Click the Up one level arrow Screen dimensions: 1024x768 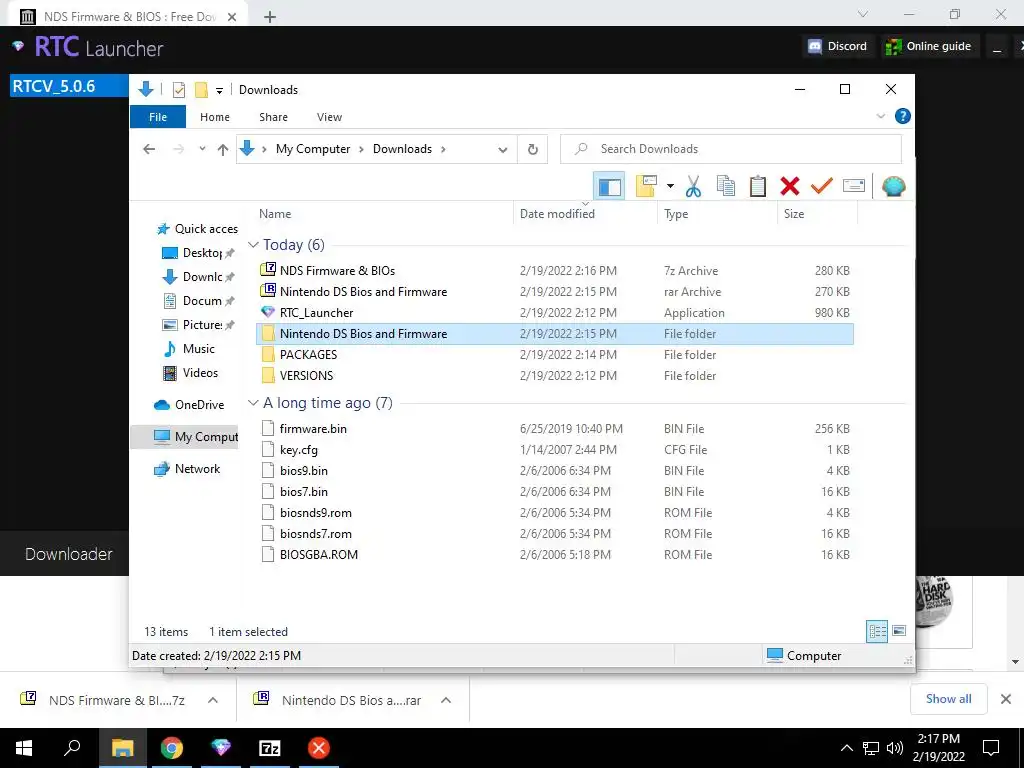tap(223, 150)
